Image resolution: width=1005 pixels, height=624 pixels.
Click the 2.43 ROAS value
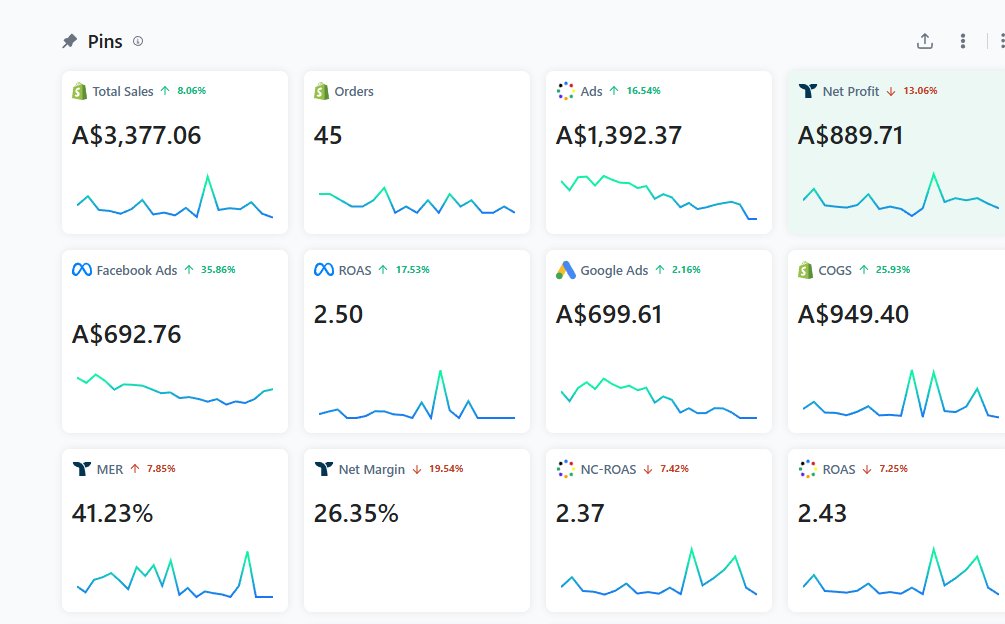pos(822,513)
